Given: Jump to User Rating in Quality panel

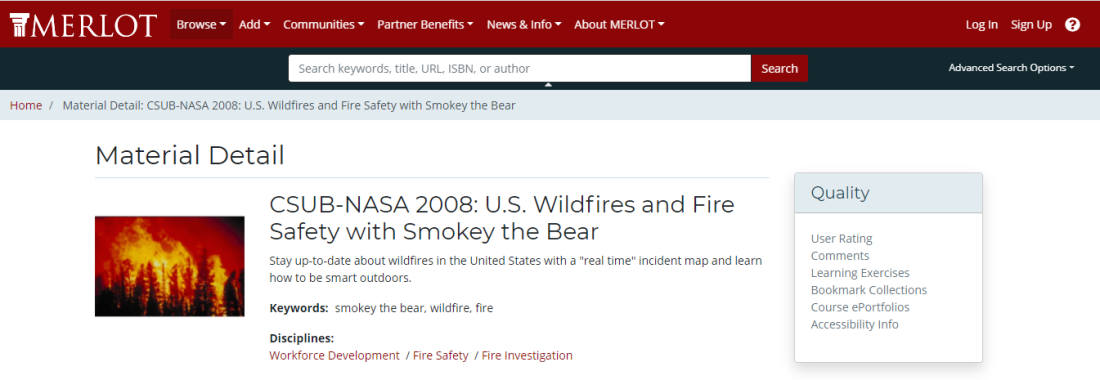Looking at the screenshot, I should (x=842, y=239).
